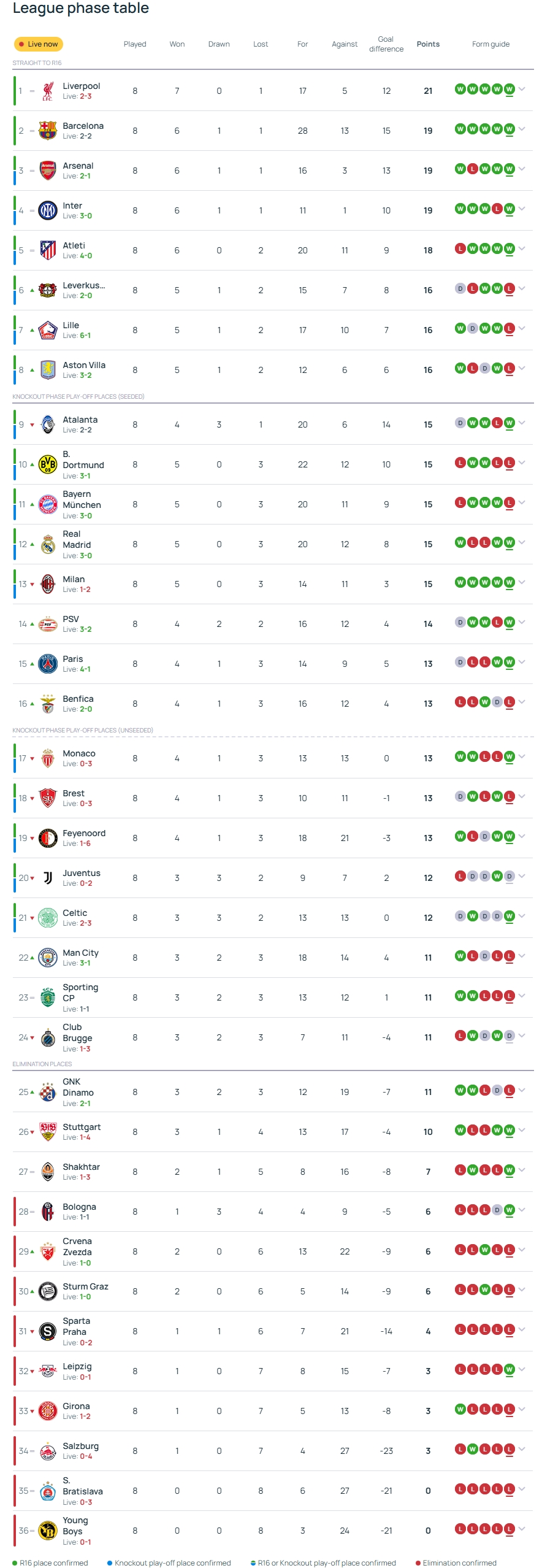Click the Paris club crest
The height and width of the screenshot is (1568, 542).
pyautogui.click(x=48, y=664)
